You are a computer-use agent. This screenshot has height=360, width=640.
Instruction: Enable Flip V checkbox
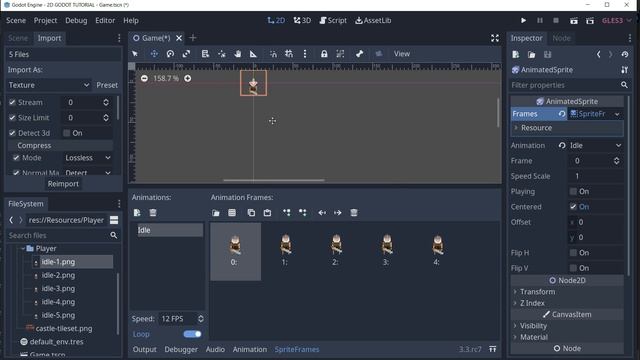[x=573, y=268]
